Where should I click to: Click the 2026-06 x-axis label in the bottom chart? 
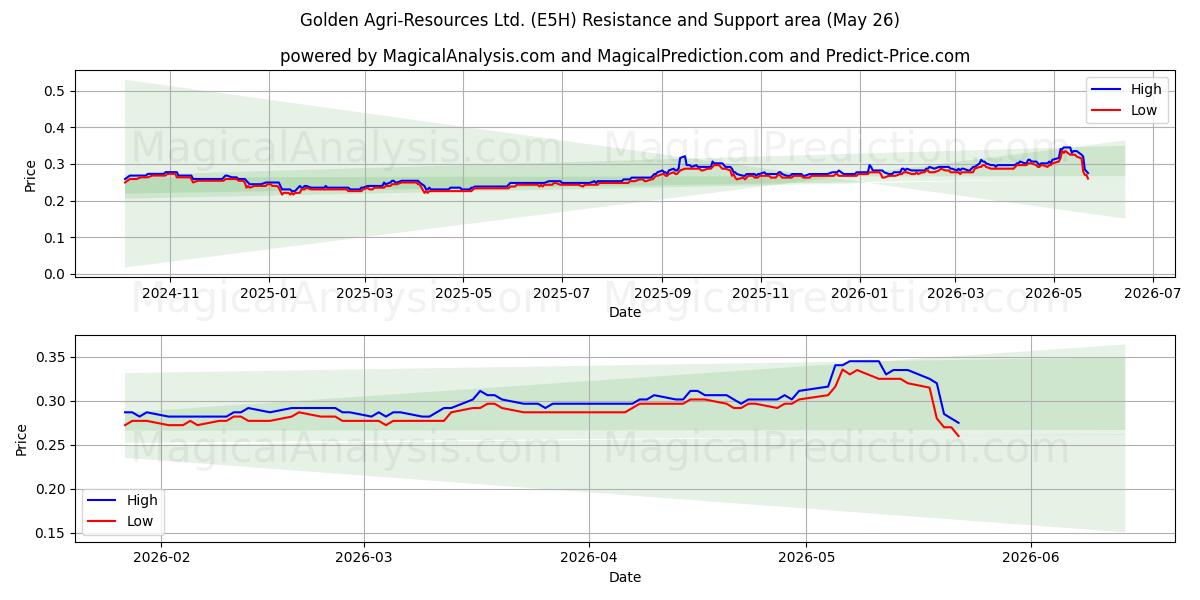pos(1031,559)
